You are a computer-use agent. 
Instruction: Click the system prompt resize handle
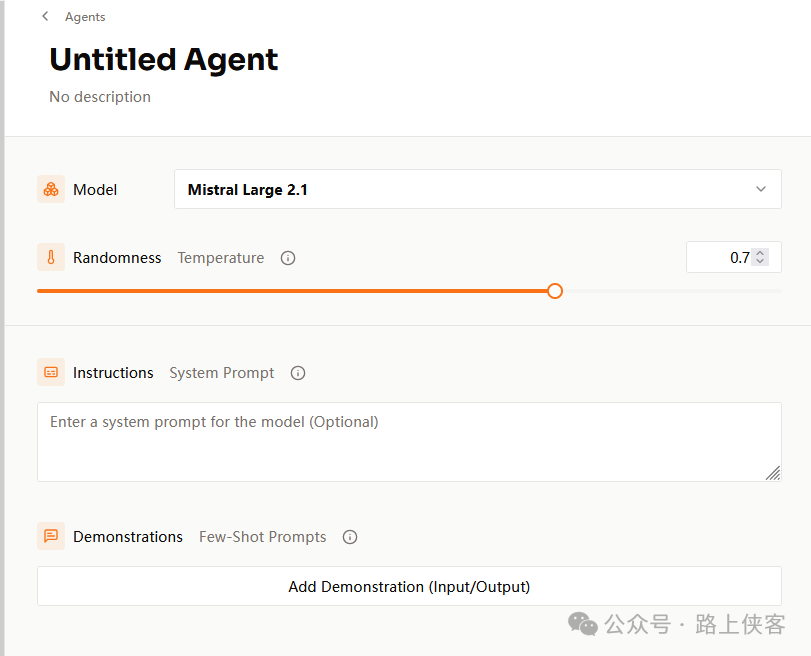(773, 473)
